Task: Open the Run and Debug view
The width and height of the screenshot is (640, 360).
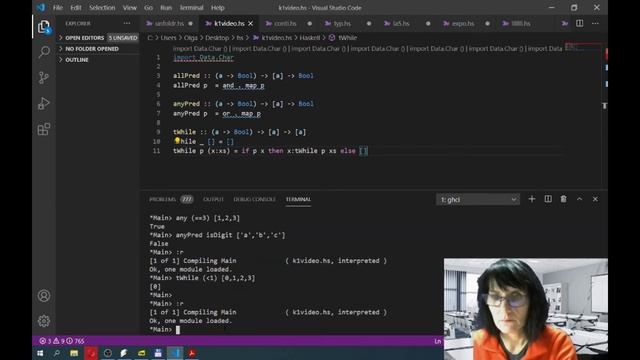Action: point(44,103)
